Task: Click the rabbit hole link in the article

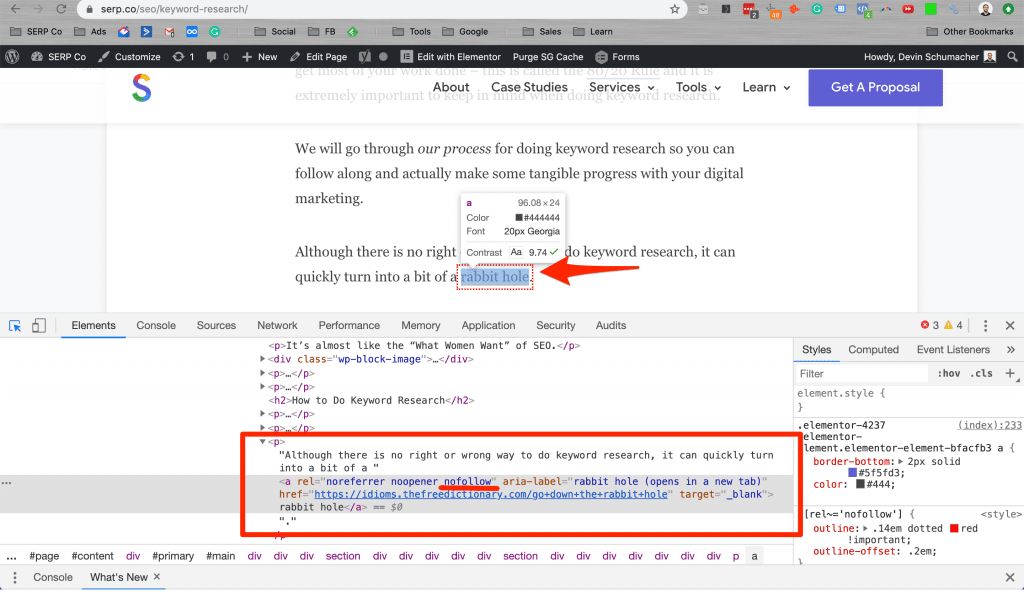Action: pos(494,277)
